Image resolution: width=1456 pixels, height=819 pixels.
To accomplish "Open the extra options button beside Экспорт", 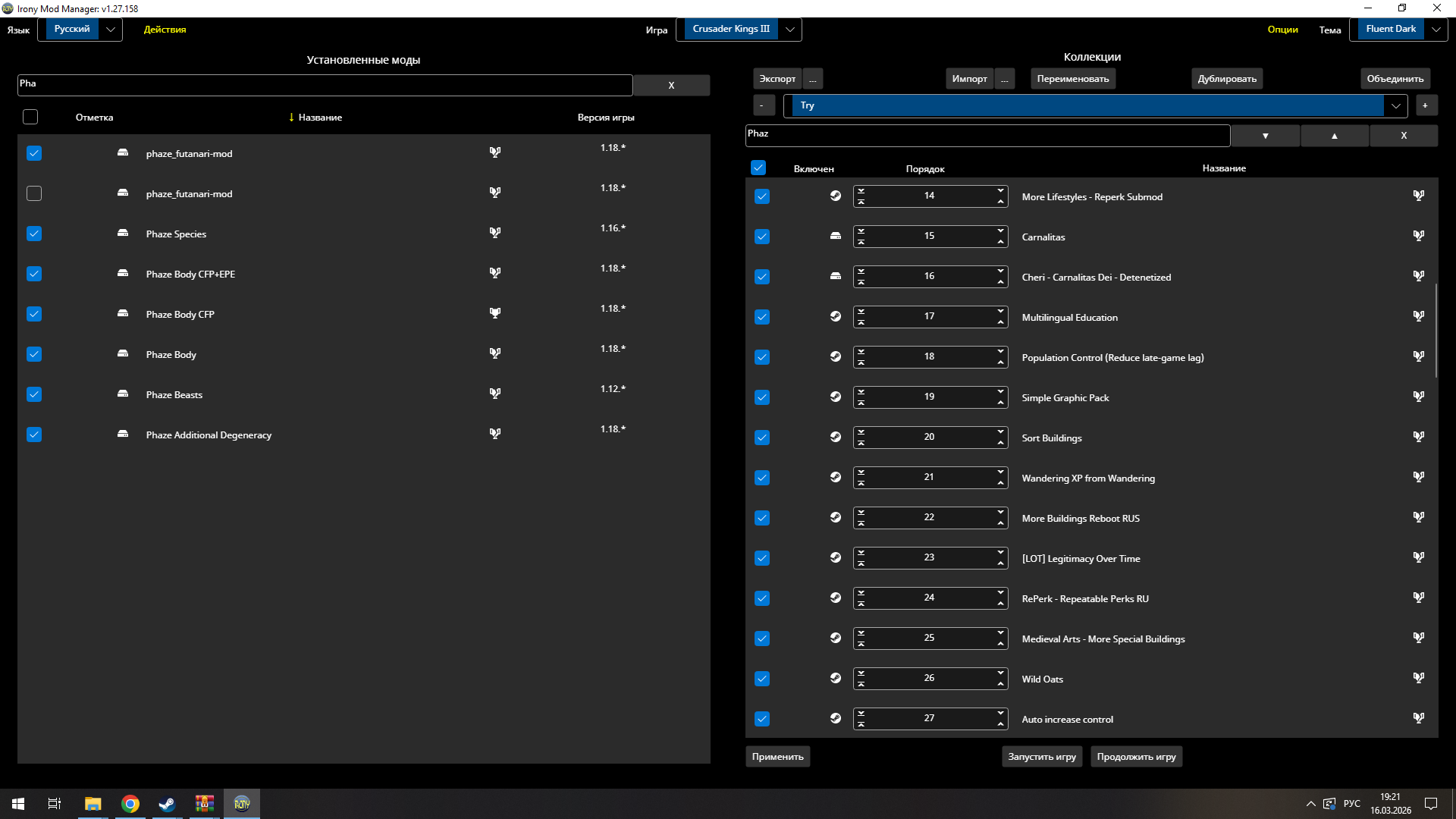I will [x=813, y=79].
